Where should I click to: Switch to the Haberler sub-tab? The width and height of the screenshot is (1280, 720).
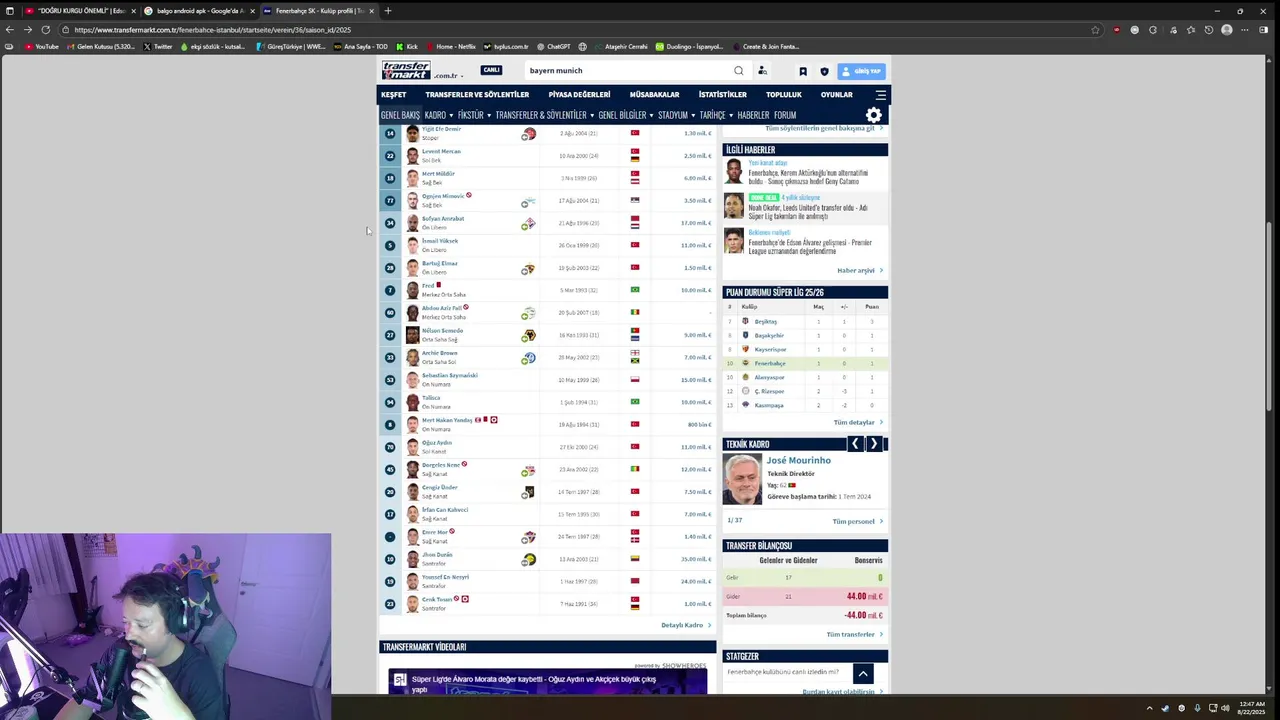pos(753,115)
